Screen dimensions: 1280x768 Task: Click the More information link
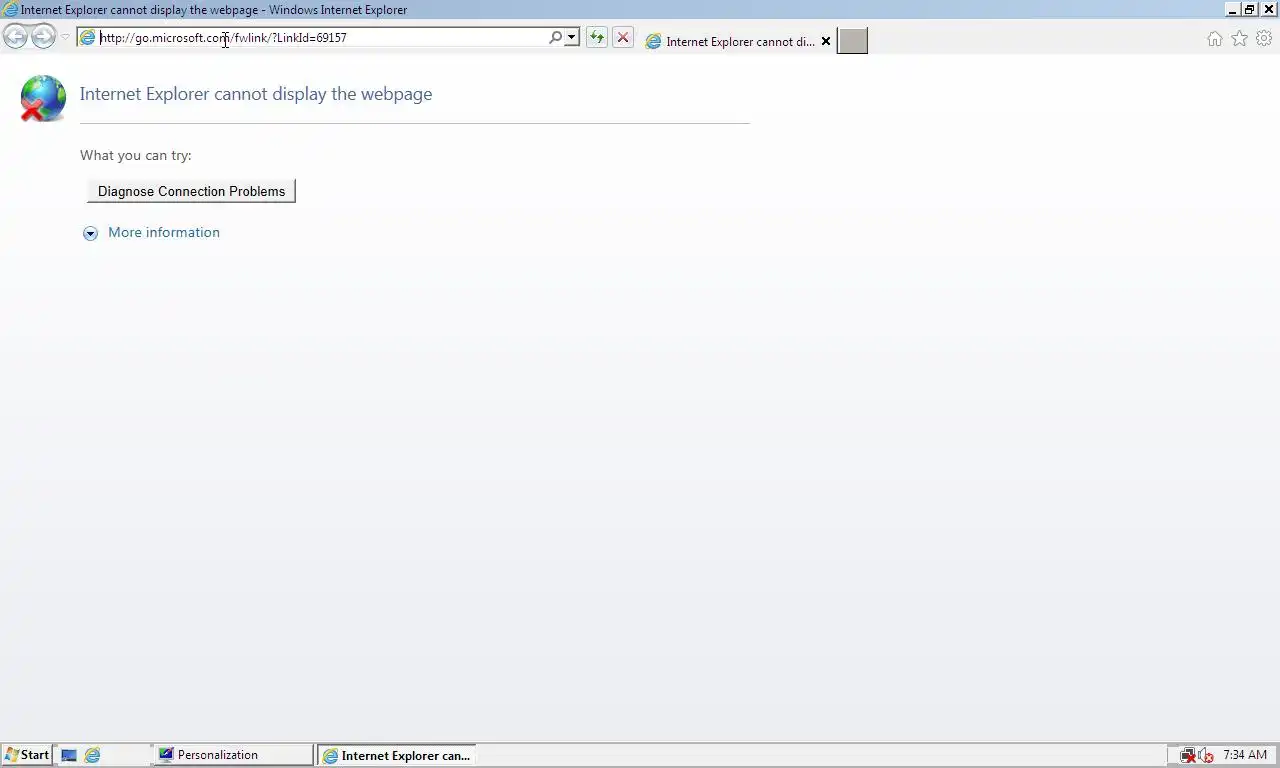tap(164, 232)
